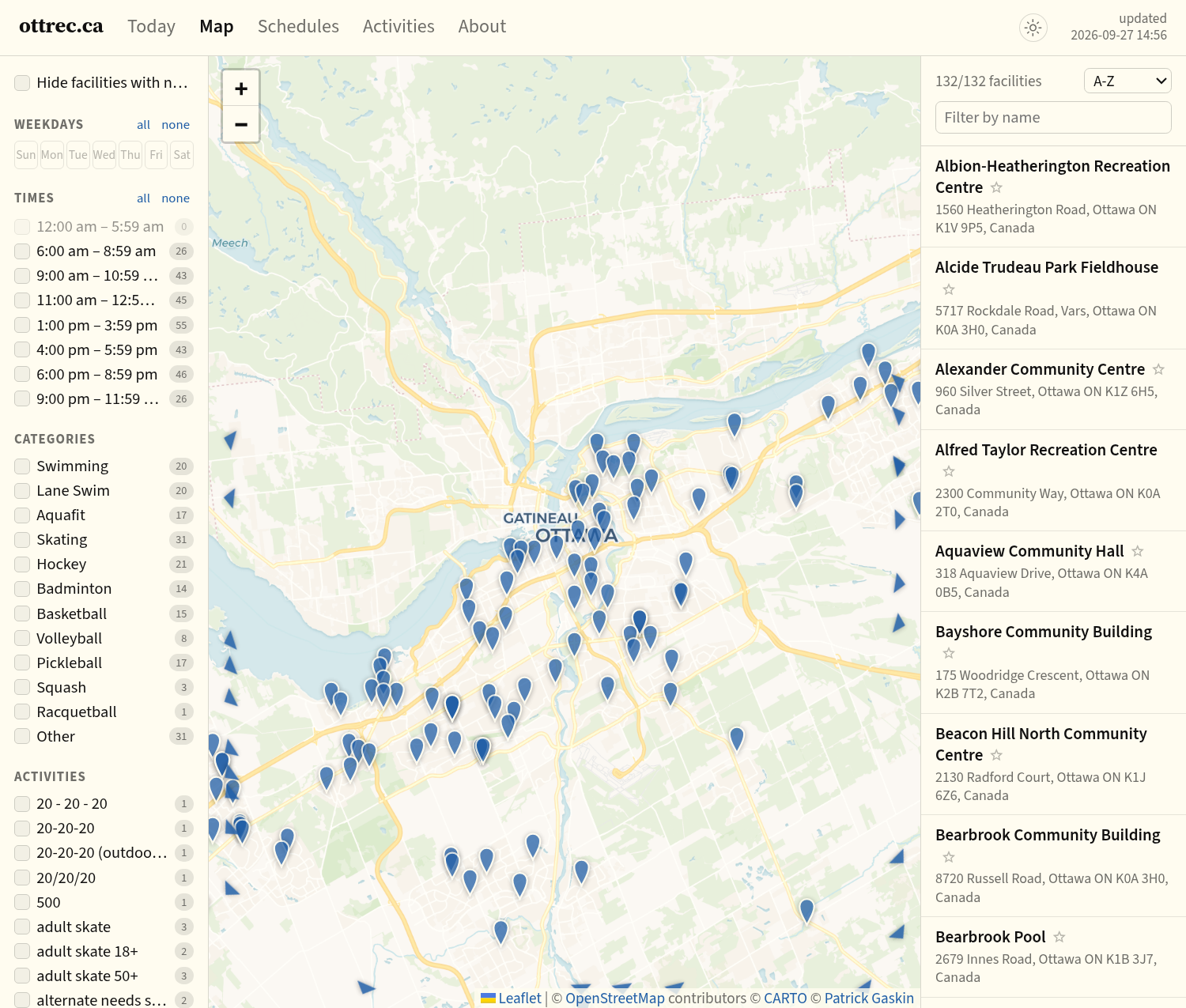This screenshot has width=1186, height=1008.
Task: Enable the Skating category filter
Action: (22, 540)
